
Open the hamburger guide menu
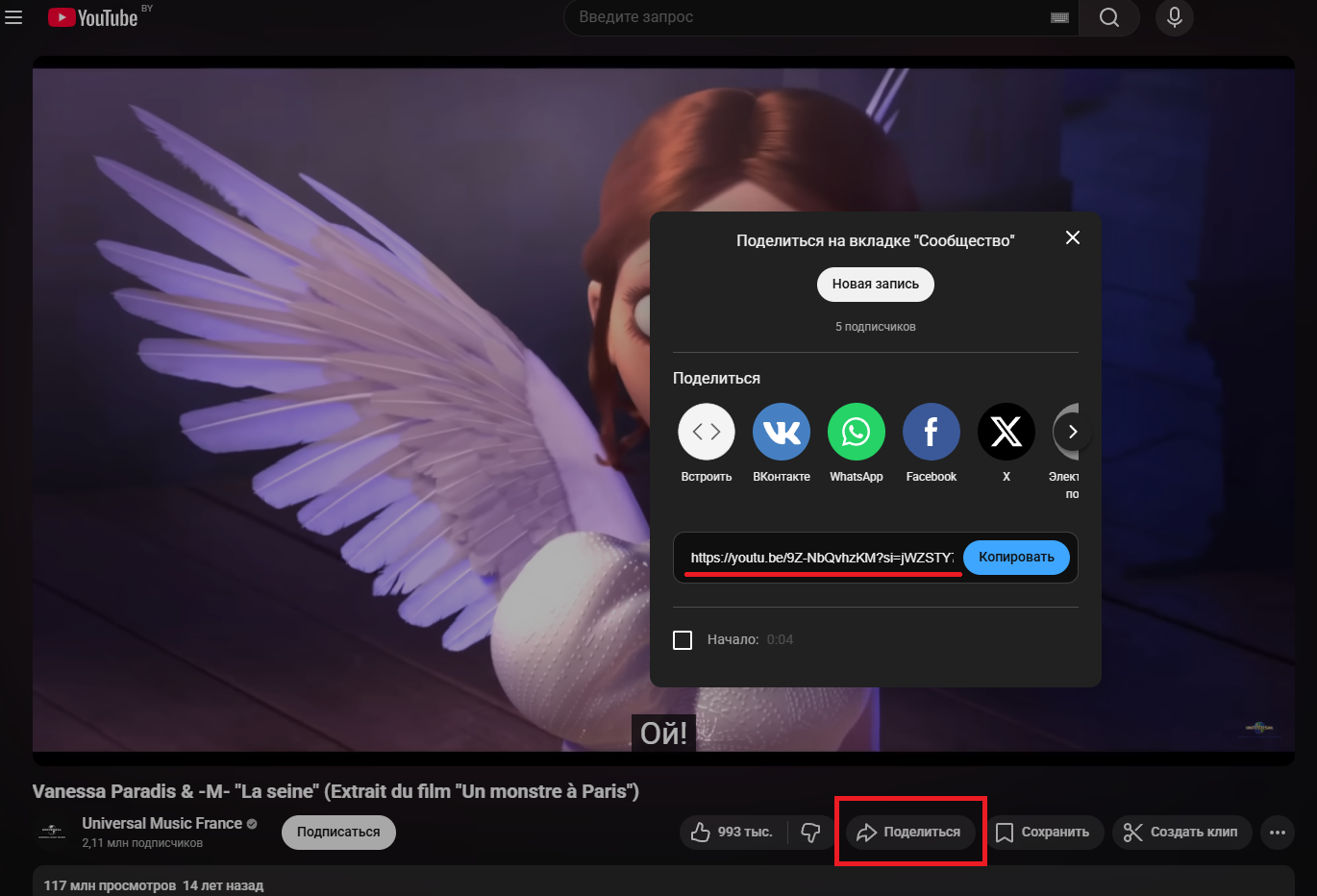coord(13,17)
